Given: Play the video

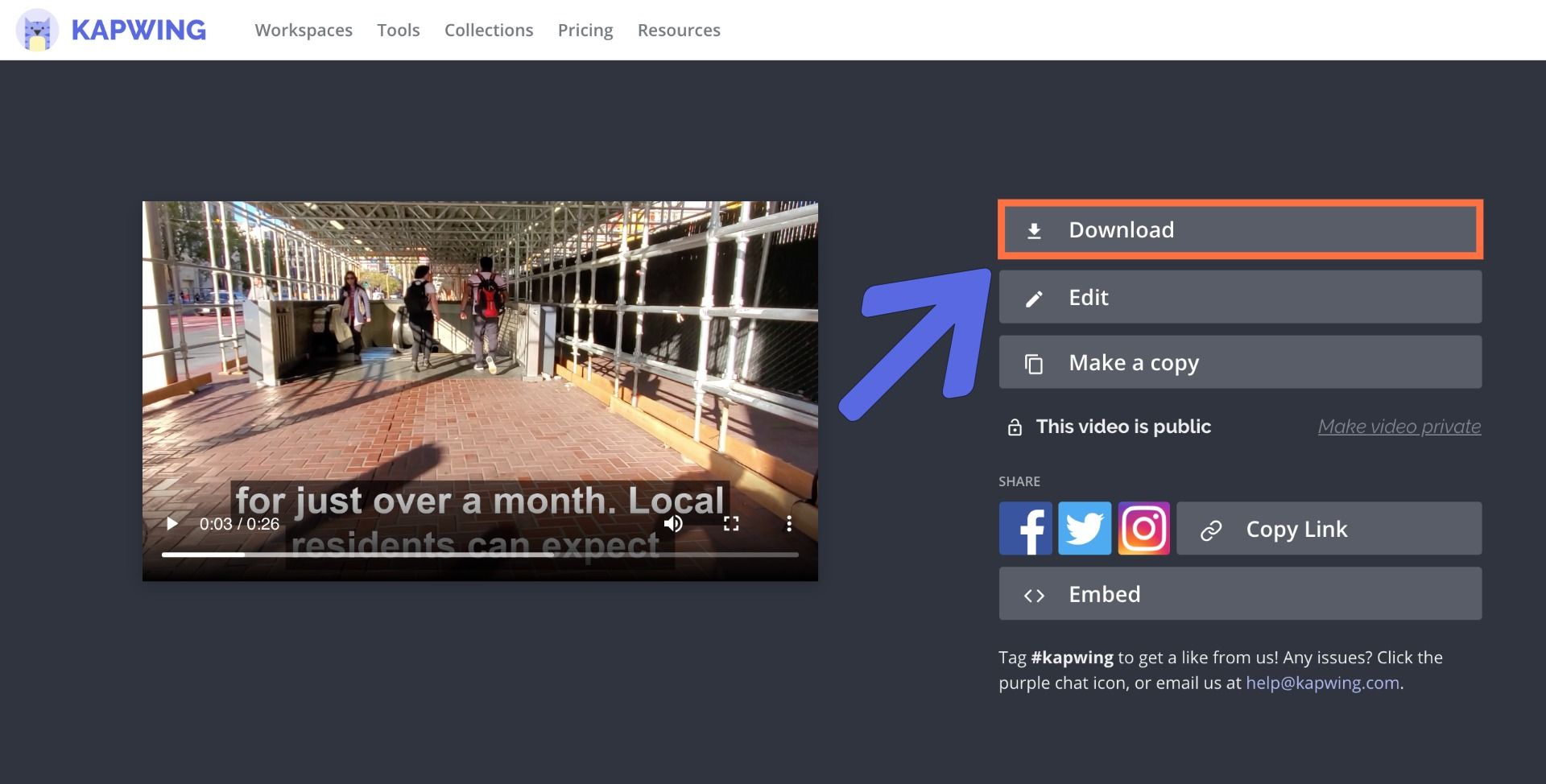Looking at the screenshot, I should [x=171, y=523].
